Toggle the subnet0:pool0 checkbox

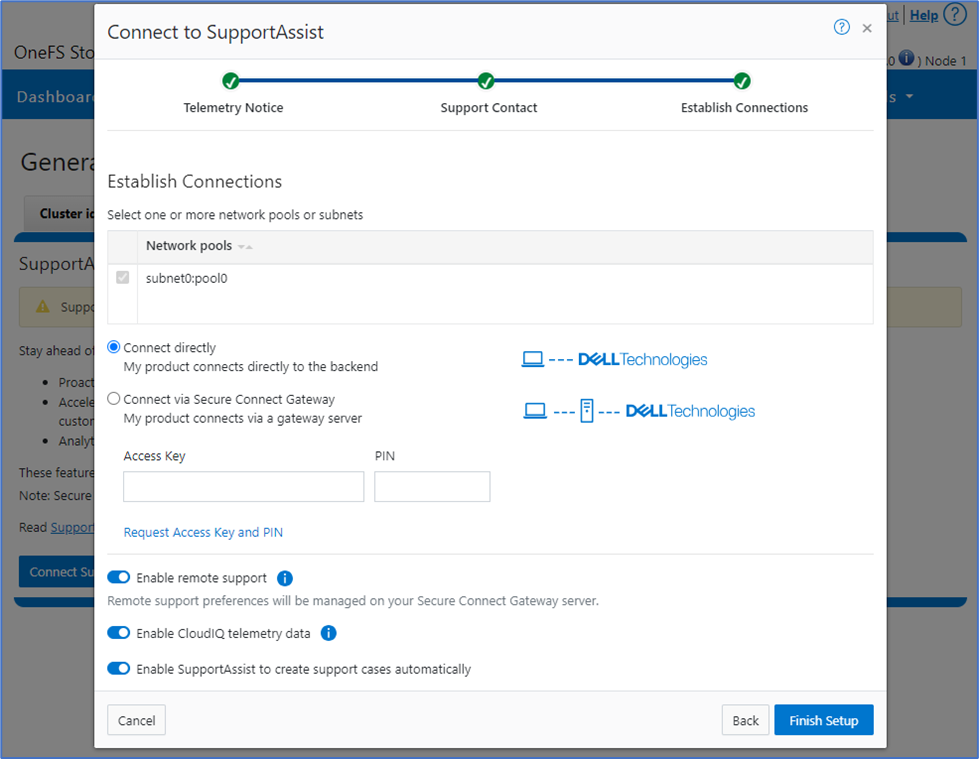(123, 278)
